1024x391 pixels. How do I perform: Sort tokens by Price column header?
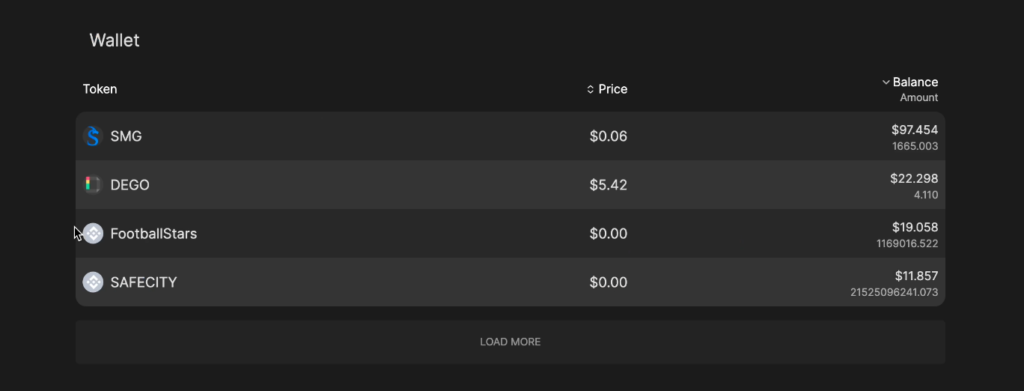point(613,89)
